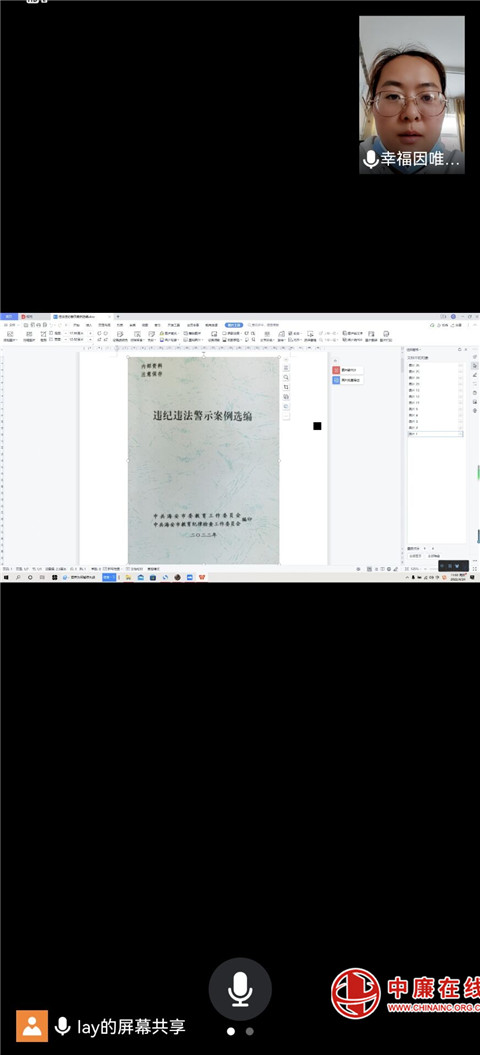Switch to the Docer tab in title bar
This screenshot has height=1055, width=480.
[x=29, y=316]
